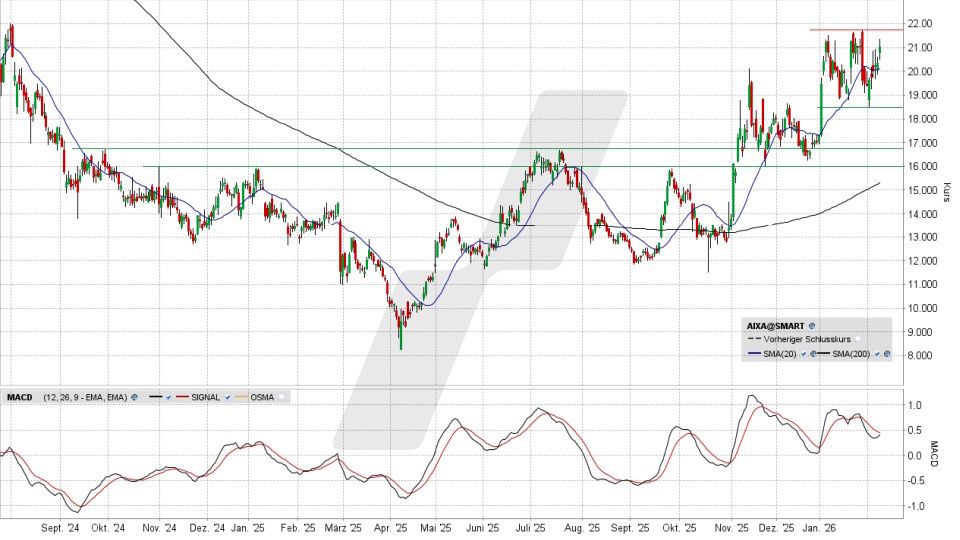Click settings icon next to AIXA@SMART
The image size is (960, 540).
(812, 326)
